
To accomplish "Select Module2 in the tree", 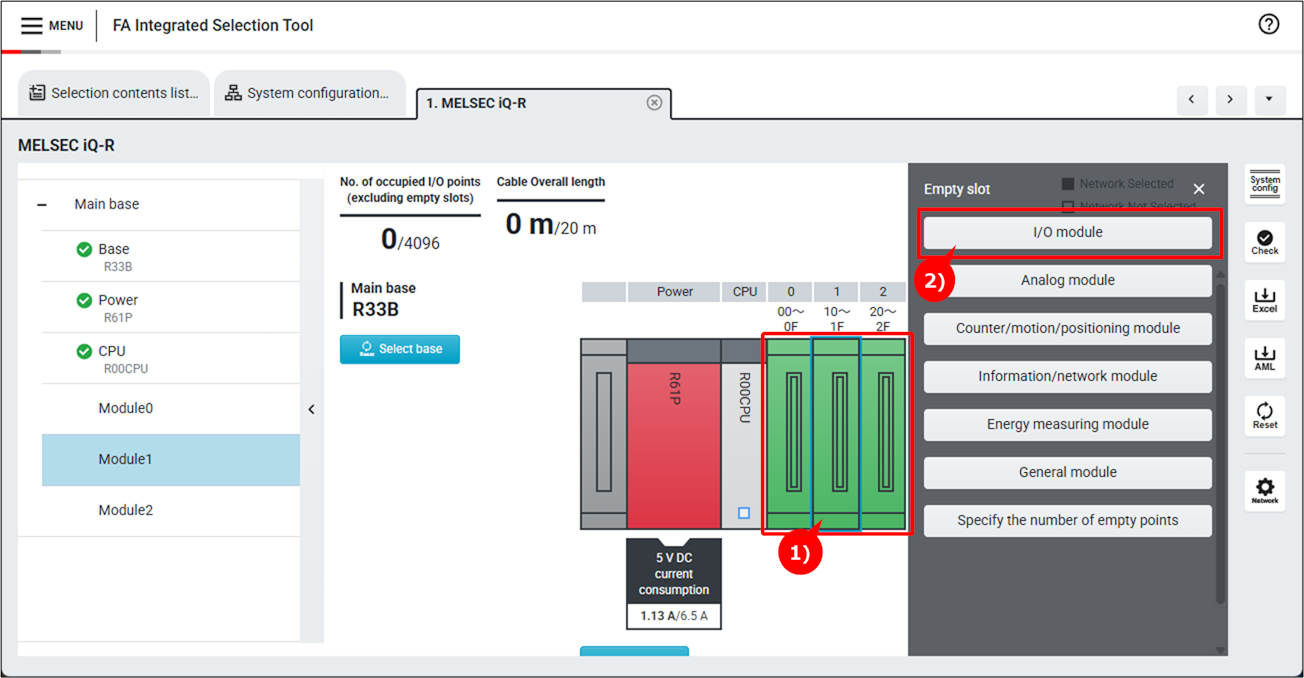I will coord(171,511).
